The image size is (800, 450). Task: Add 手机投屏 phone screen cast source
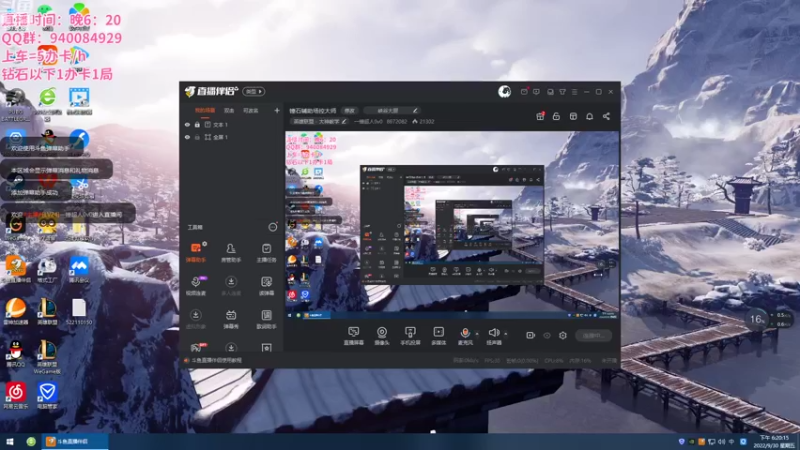[x=410, y=336]
